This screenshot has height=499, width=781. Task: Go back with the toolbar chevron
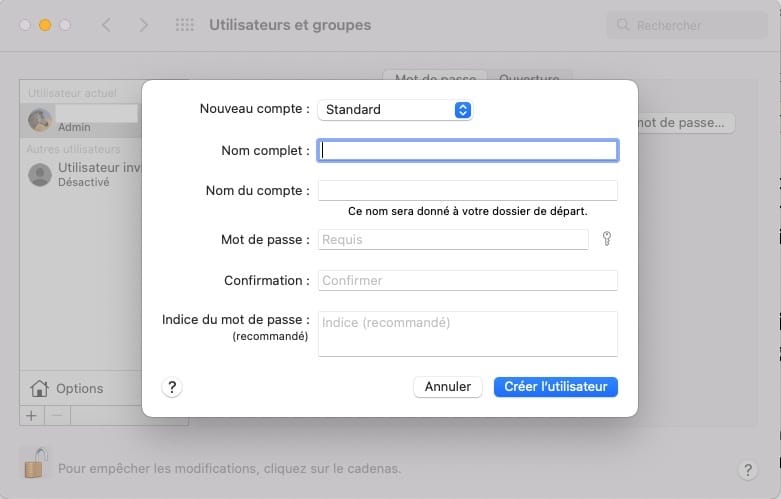tap(106, 25)
